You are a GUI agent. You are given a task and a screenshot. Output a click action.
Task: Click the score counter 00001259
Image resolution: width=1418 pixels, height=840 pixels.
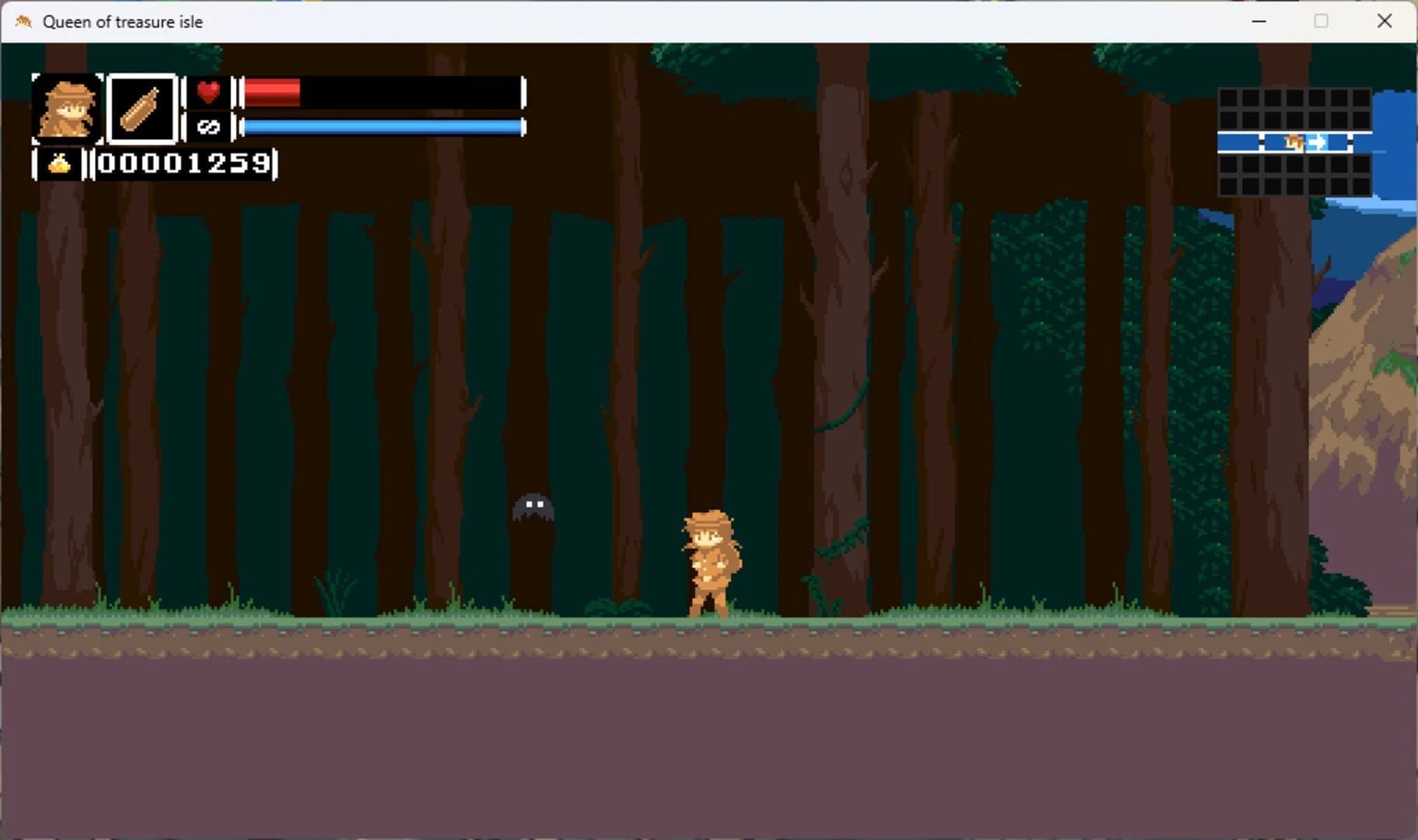click(x=184, y=164)
